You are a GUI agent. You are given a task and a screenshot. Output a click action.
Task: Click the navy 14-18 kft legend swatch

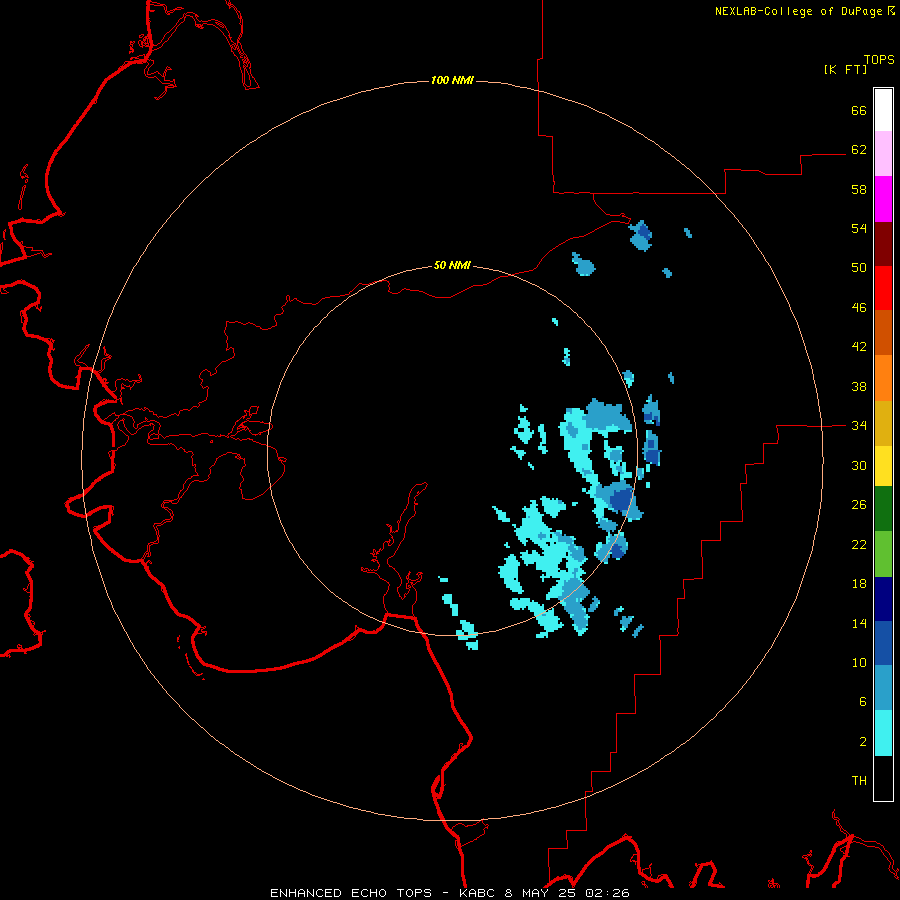[883, 599]
